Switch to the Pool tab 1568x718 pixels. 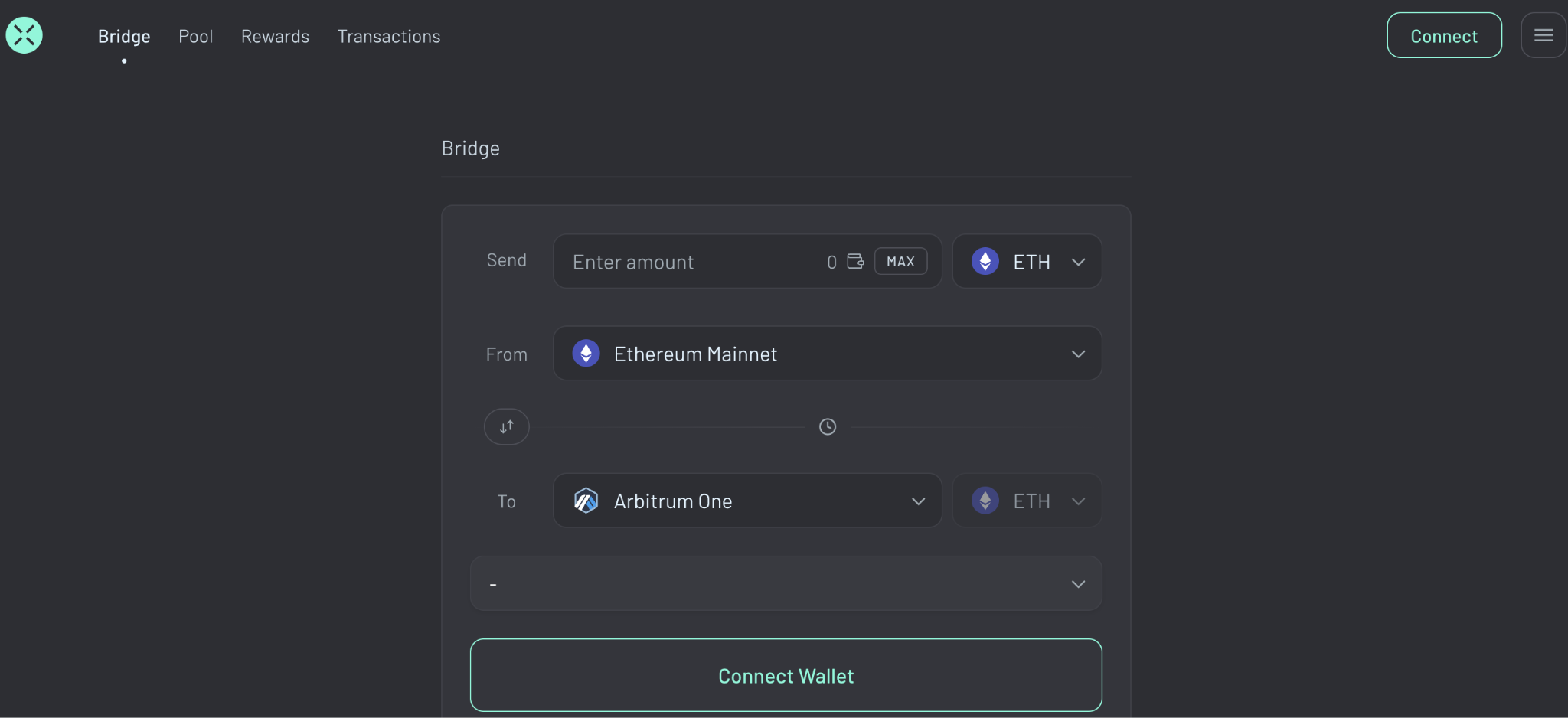pos(196,37)
